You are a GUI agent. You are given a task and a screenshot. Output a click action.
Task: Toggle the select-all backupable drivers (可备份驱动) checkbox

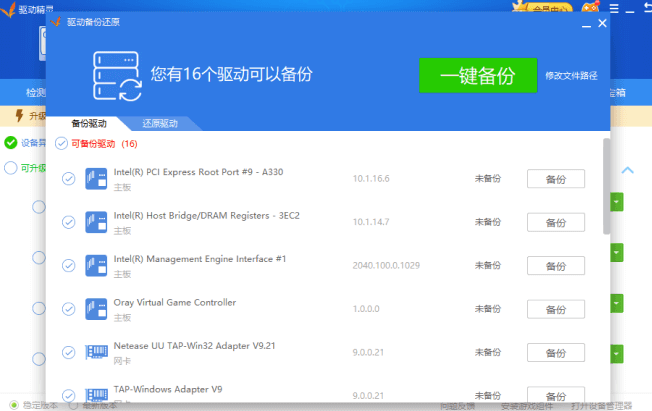[x=61, y=143]
